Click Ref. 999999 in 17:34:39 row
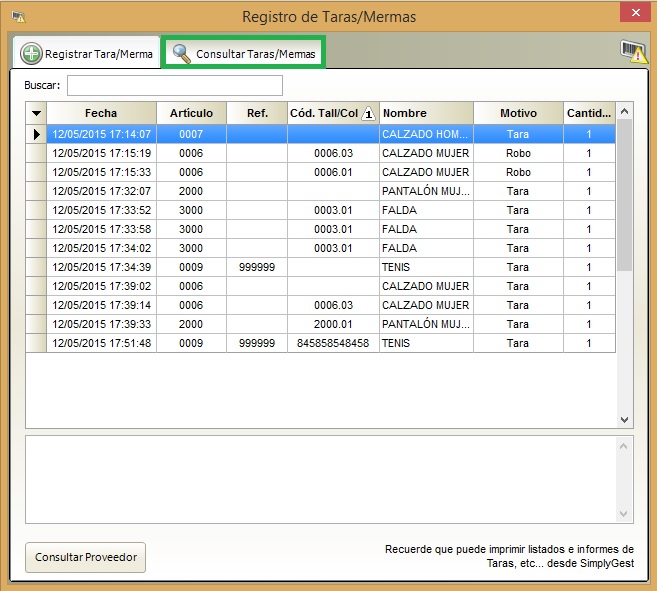The width and height of the screenshot is (657, 591). pos(257,267)
